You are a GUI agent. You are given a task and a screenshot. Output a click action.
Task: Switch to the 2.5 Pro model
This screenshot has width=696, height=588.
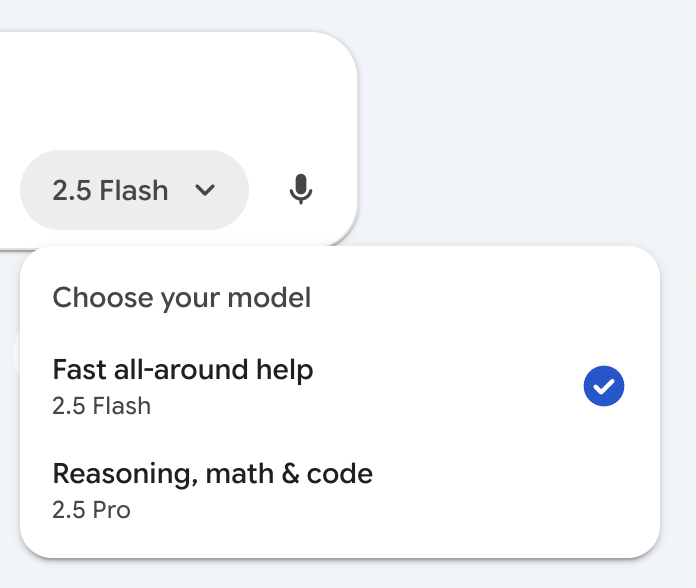(x=92, y=509)
